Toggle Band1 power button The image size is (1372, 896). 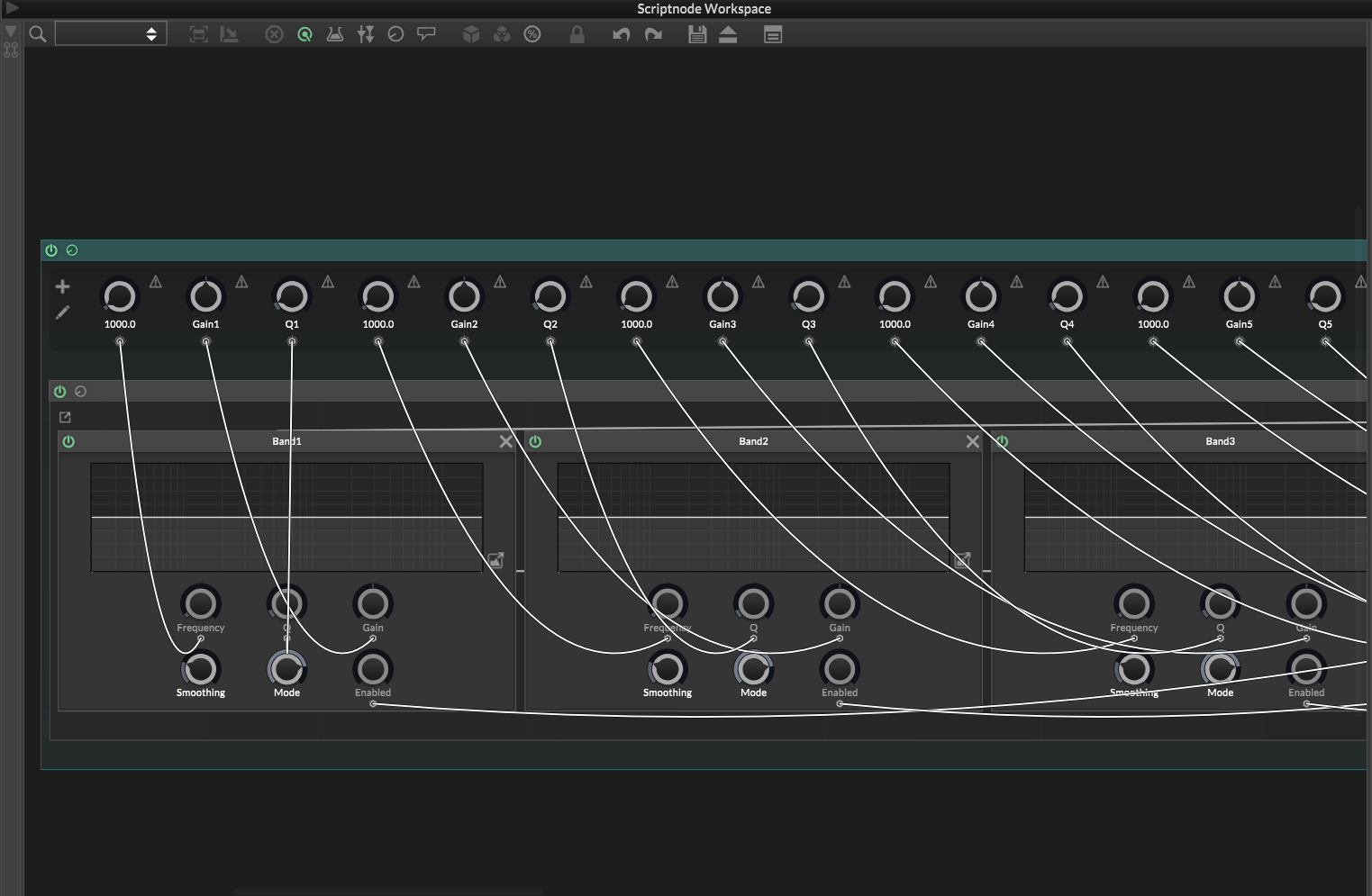(68, 441)
